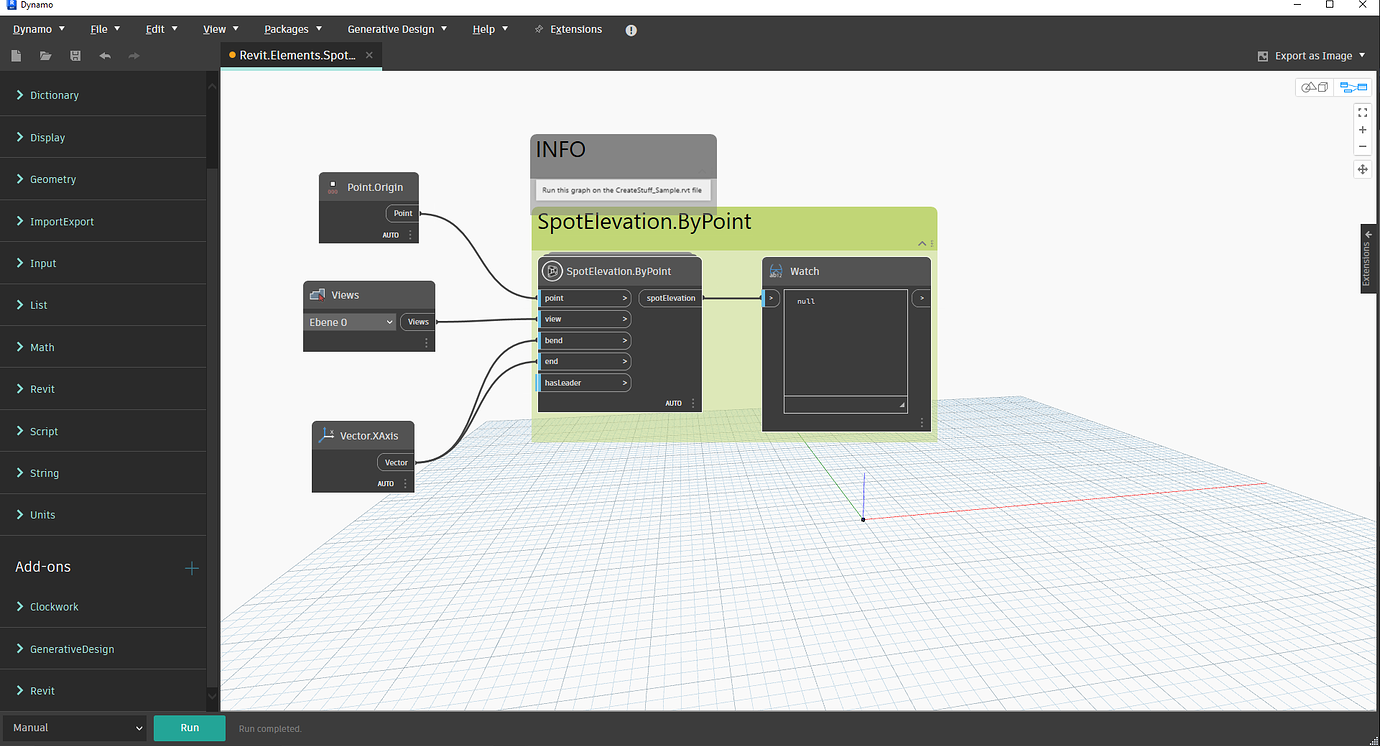Open the notifications alert icon in the menu bar
This screenshot has height=746, width=1380.
tap(631, 30)
